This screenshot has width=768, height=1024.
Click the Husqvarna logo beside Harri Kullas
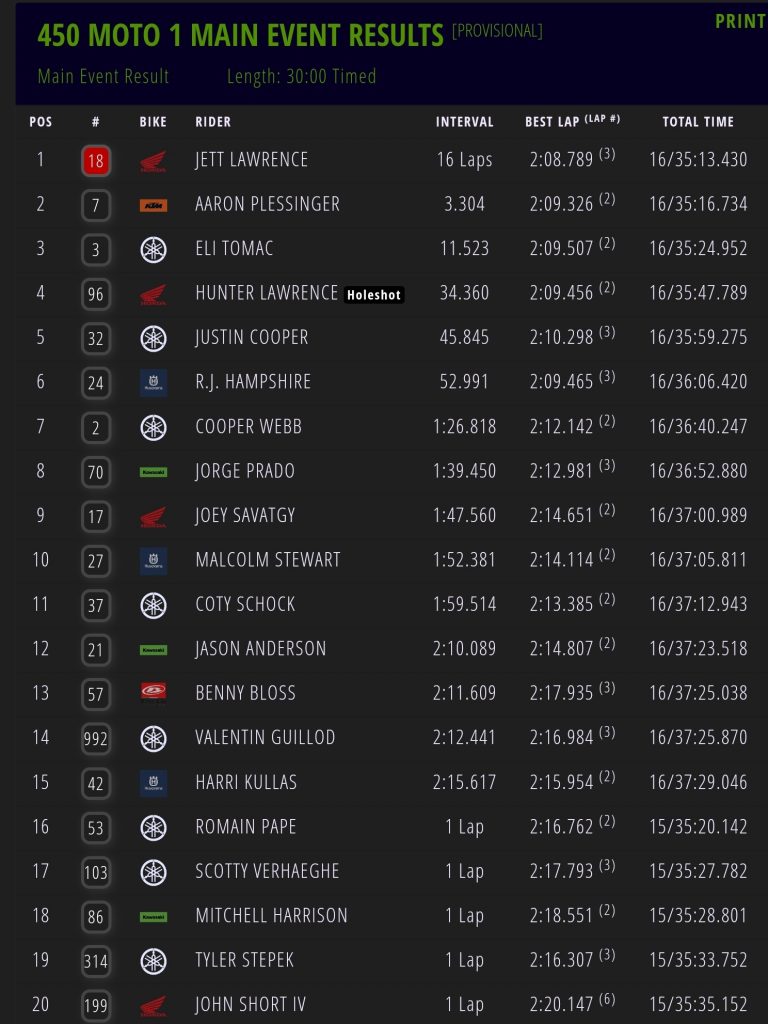click(x=153, y=781)
